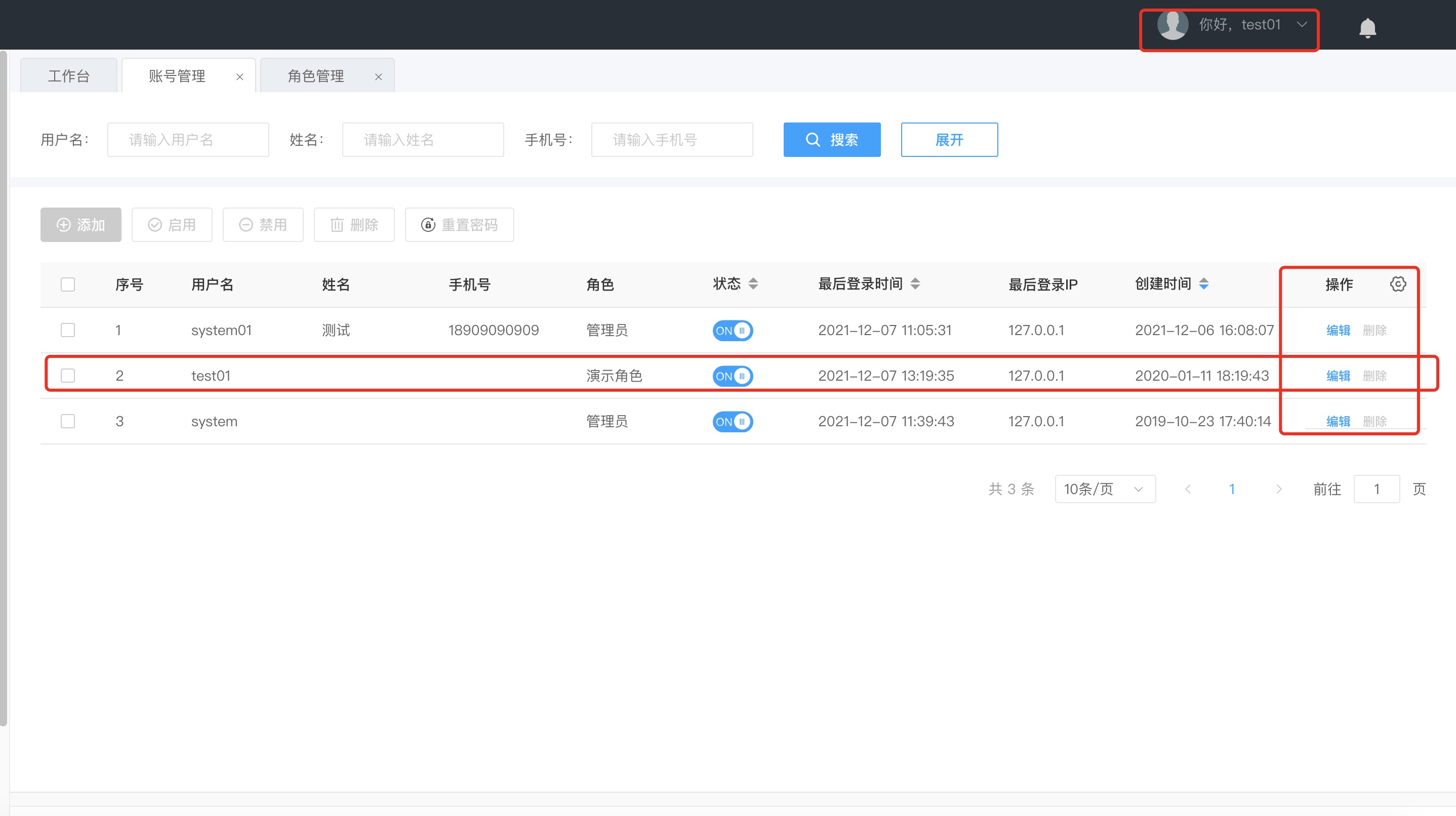Screen dimensions: 1456x816
Task: Sort by 最后登录时间 column arrows
Action: [915, 283]
